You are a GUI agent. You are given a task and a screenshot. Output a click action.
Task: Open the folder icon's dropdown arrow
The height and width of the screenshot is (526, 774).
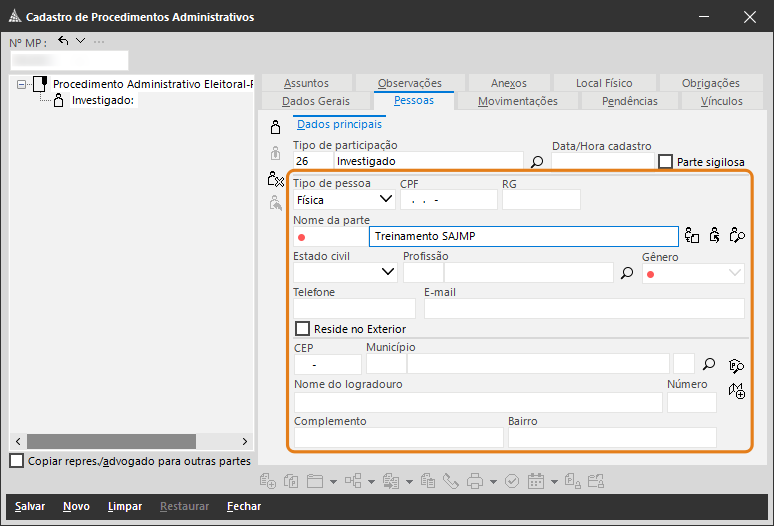pyautogui.click(x=333, y=482)
